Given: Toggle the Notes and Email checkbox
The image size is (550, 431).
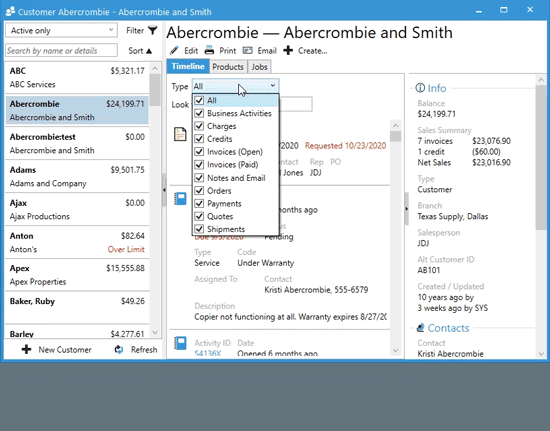Looking at the screenshot, I should click(x=199, y=178).
